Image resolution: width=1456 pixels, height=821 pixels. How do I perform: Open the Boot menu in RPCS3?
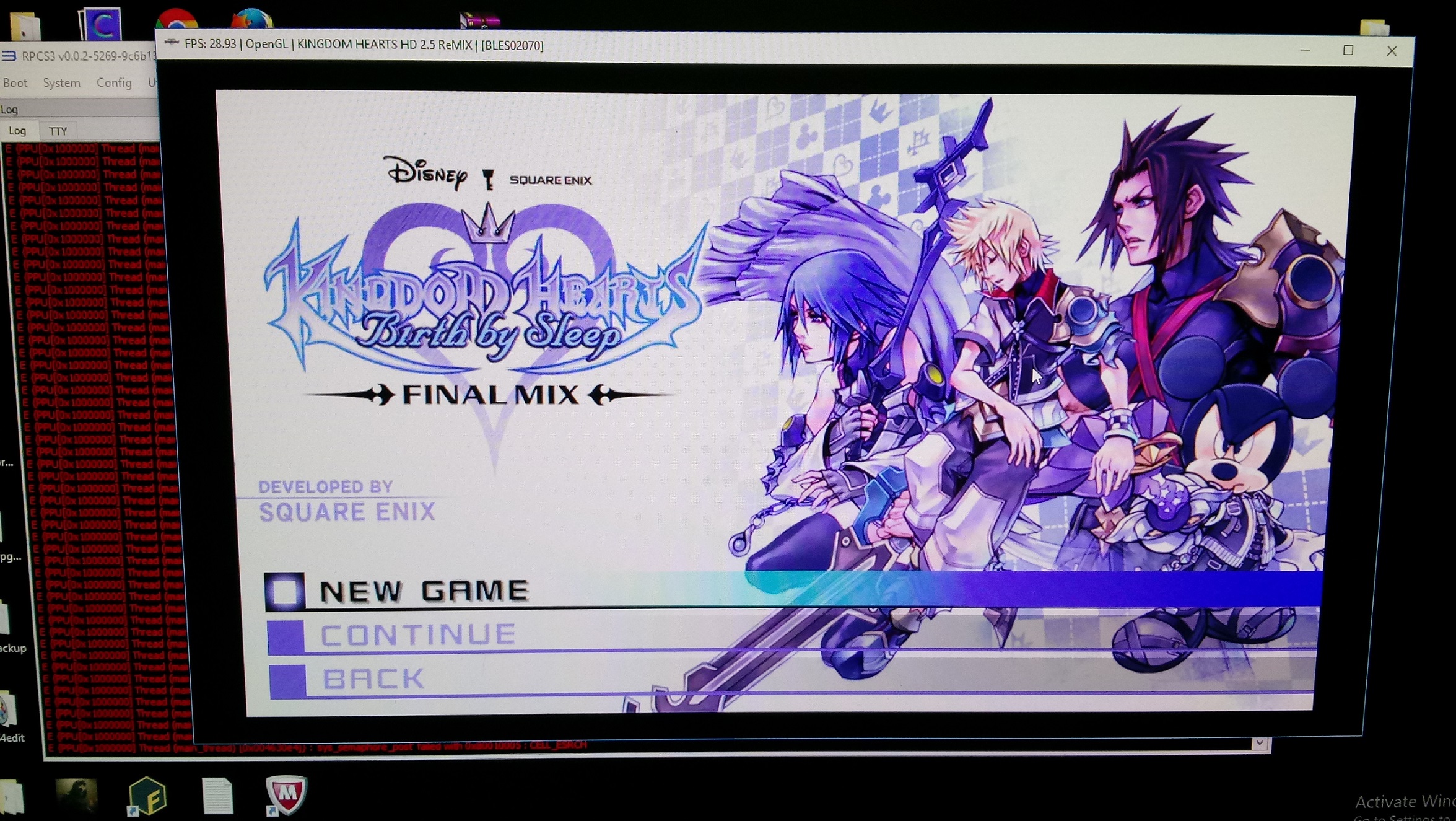[15, 83]
